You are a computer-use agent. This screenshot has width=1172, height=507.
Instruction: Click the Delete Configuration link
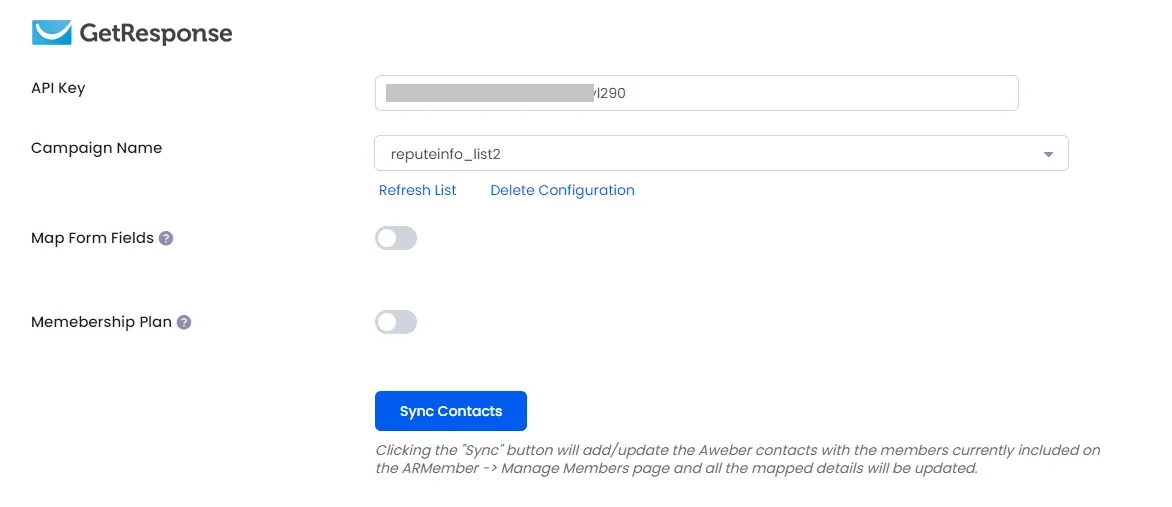[x=562, y=190]
